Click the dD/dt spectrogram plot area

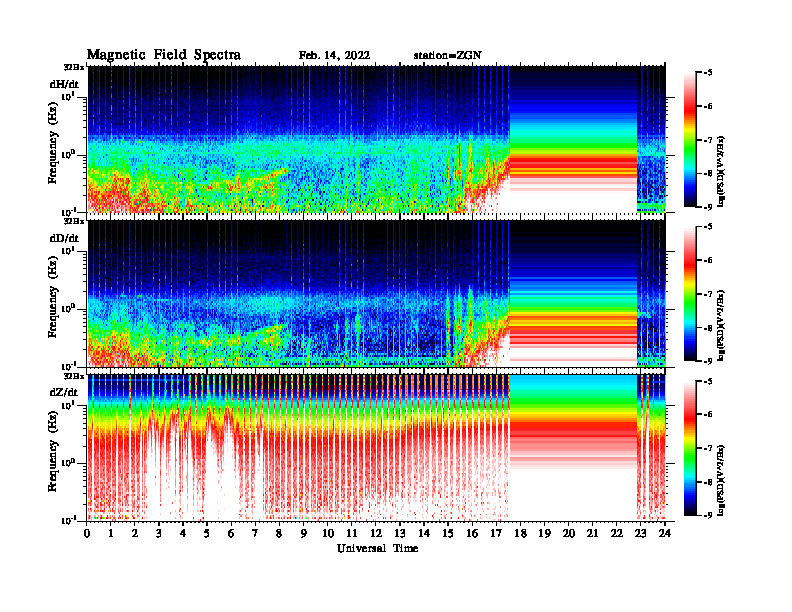tap(376, 293)
